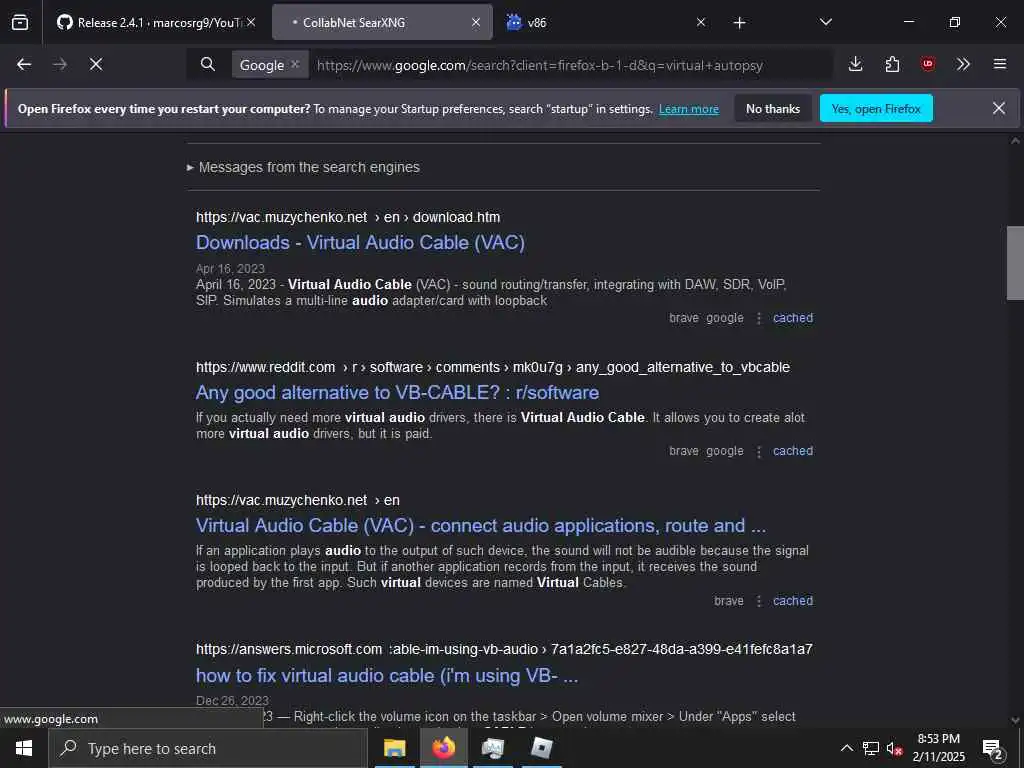Open the Downloads panel icon
Image resolution: width=1024 pixels, height=768 pixels.
click(856, 64)
